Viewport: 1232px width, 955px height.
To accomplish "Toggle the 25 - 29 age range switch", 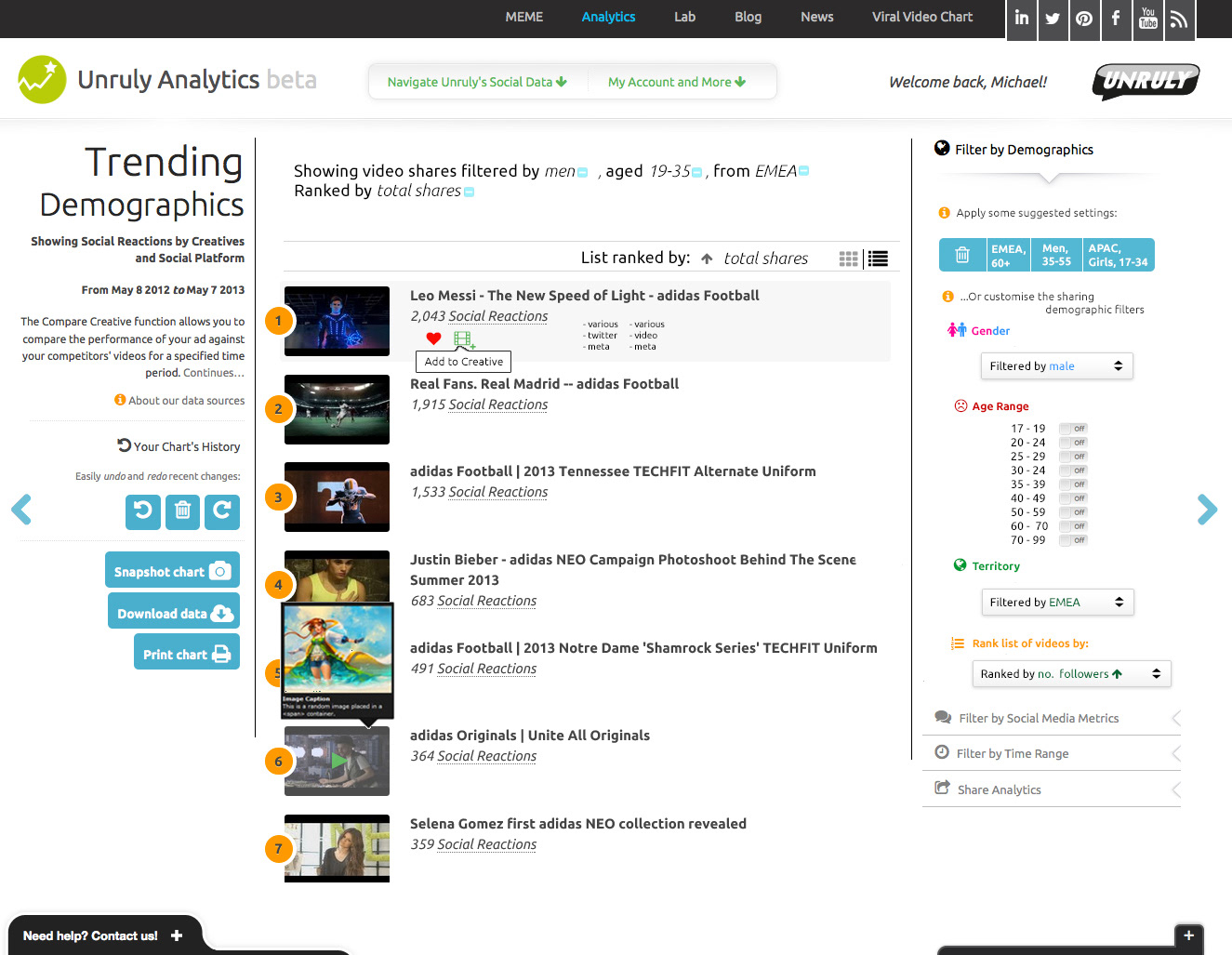I will point(1073,457).
